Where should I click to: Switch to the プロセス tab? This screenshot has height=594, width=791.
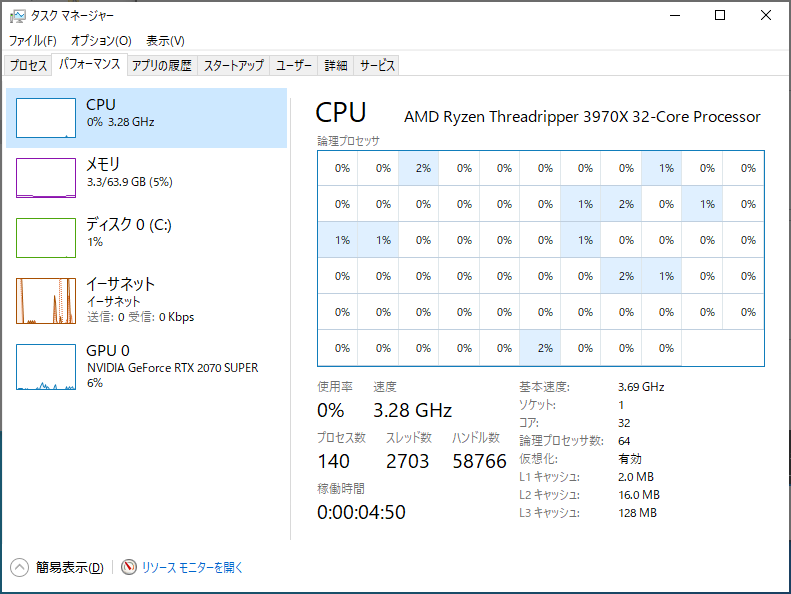click(29, 66)
